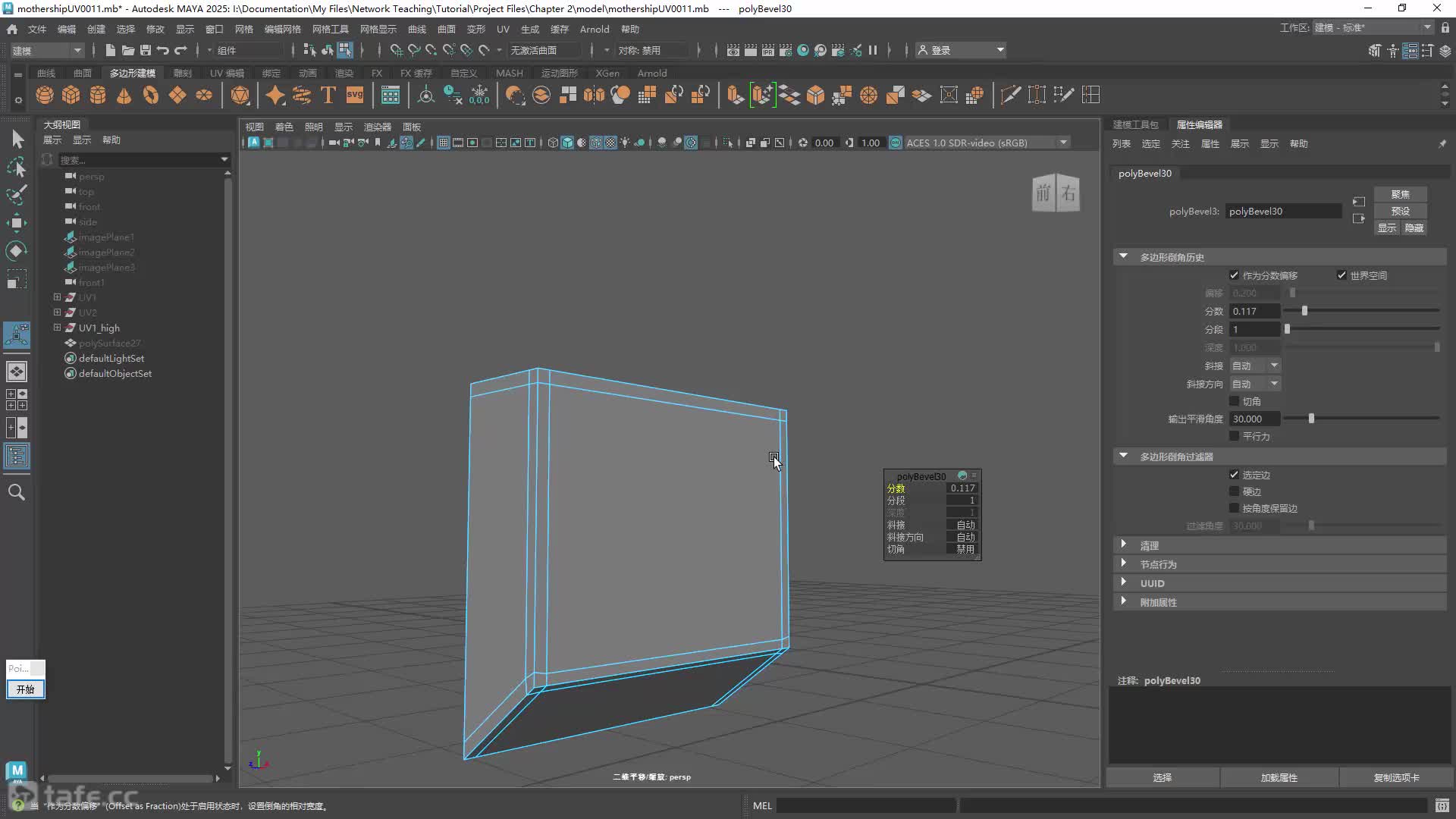Click the viewport grid toggle icon
1456x819 pixels.
[x=444, y=143]
